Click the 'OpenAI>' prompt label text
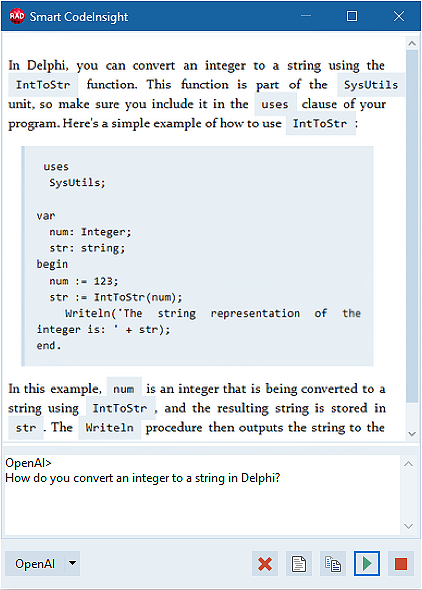The height and width of the screenshot is (590, 422). tap(28, 463)
